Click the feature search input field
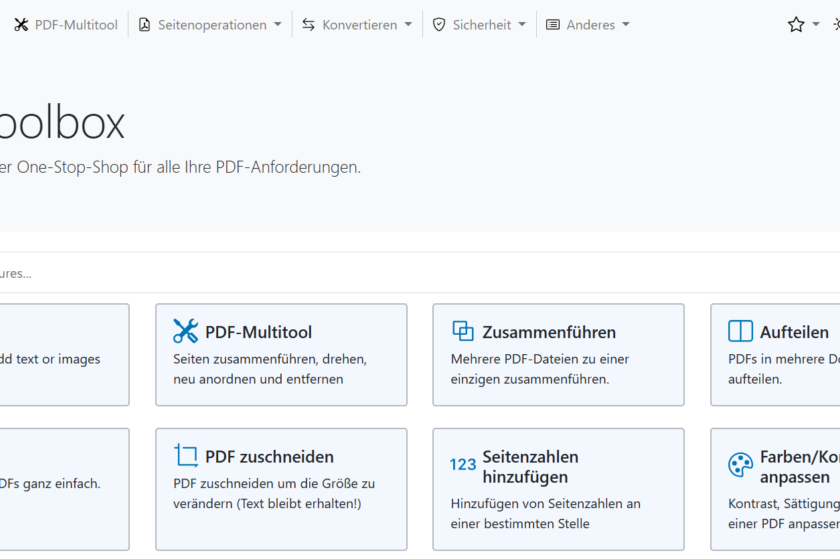 (400, 273)
